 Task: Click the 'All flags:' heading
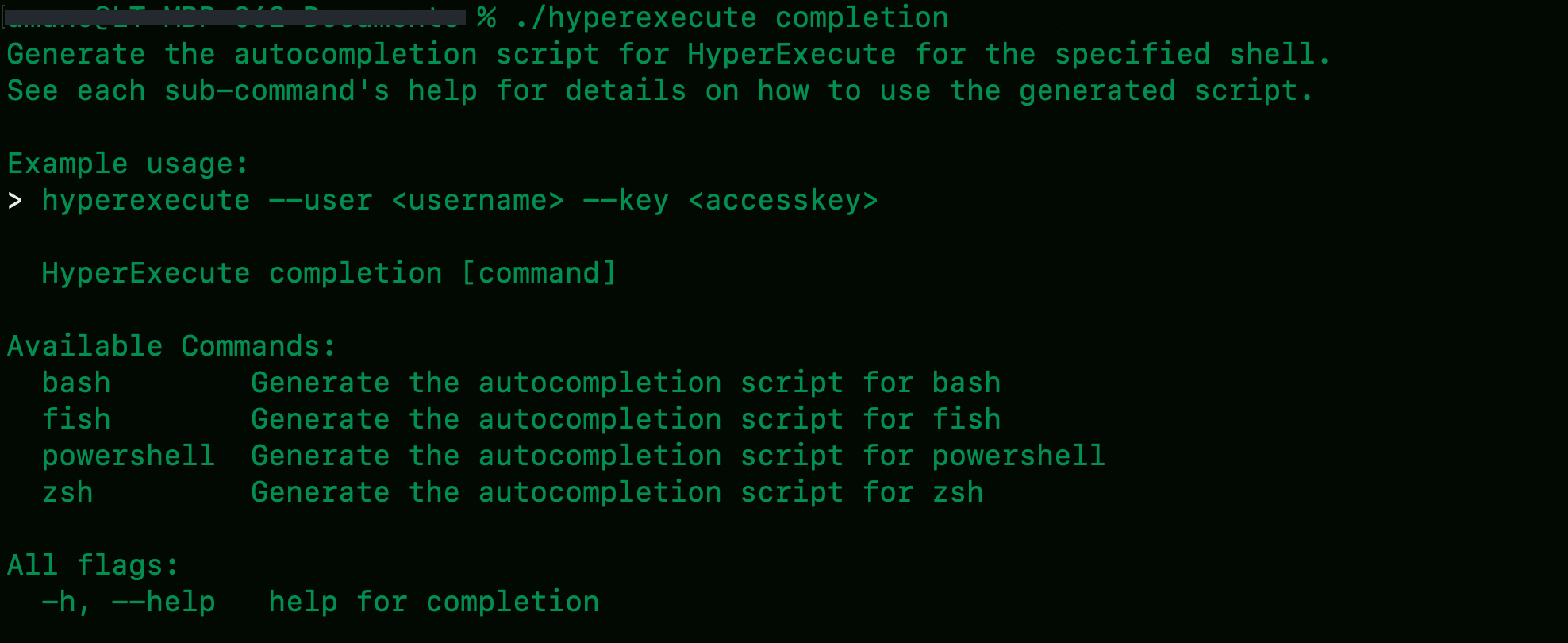[93, 565]
